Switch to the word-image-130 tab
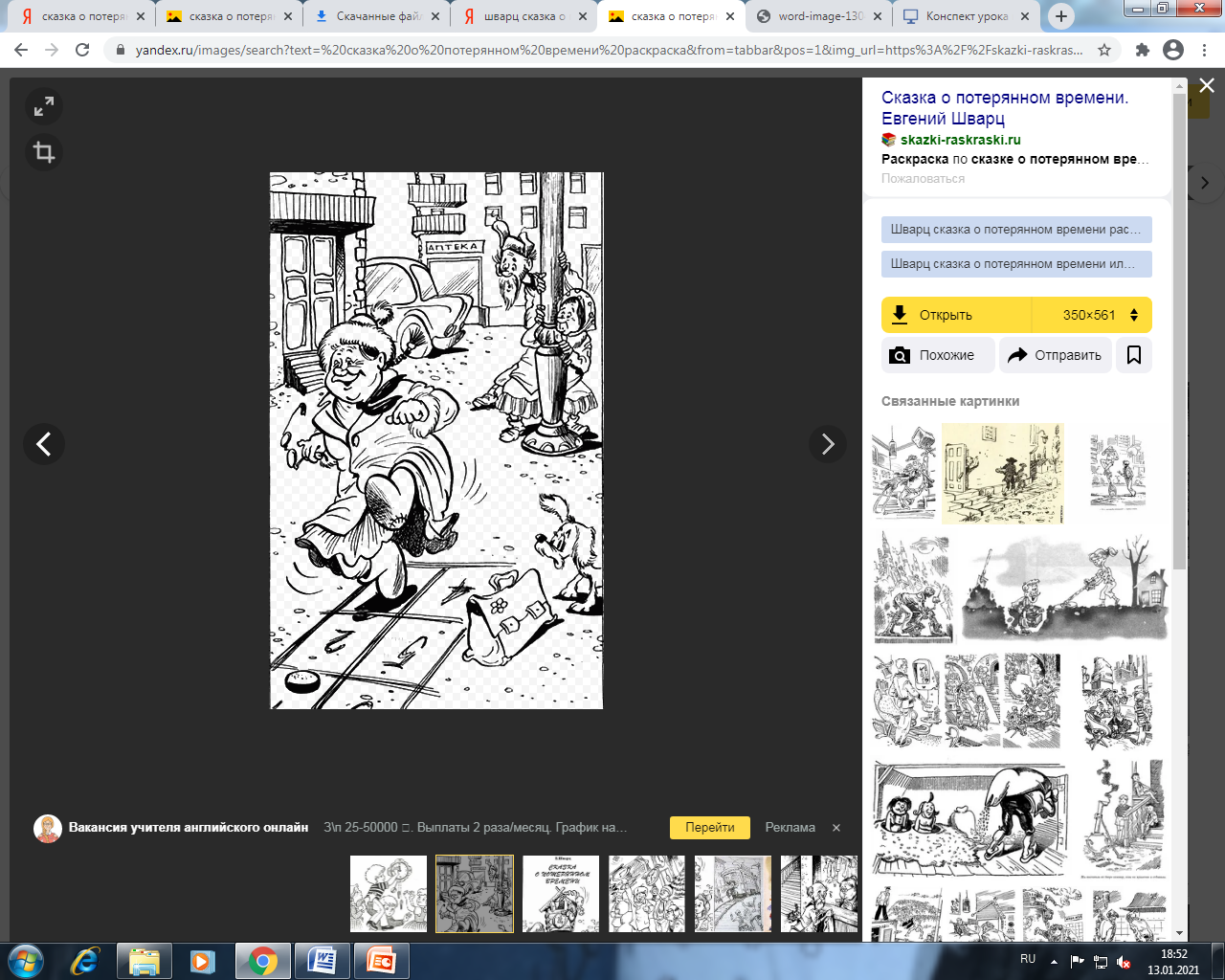Image resolution: width=1225 pixels, height=980 pixels. click(818, 16)
